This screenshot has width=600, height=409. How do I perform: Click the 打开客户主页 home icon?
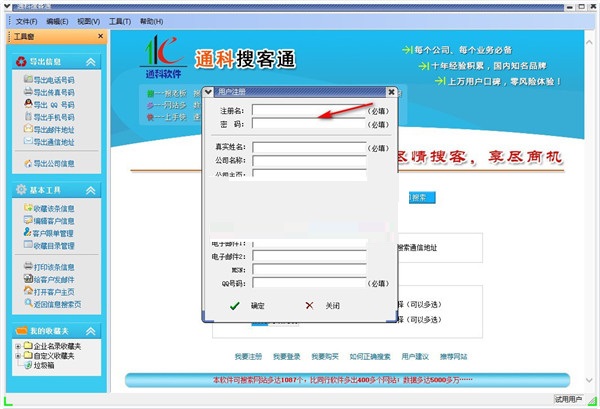(28, 291)
